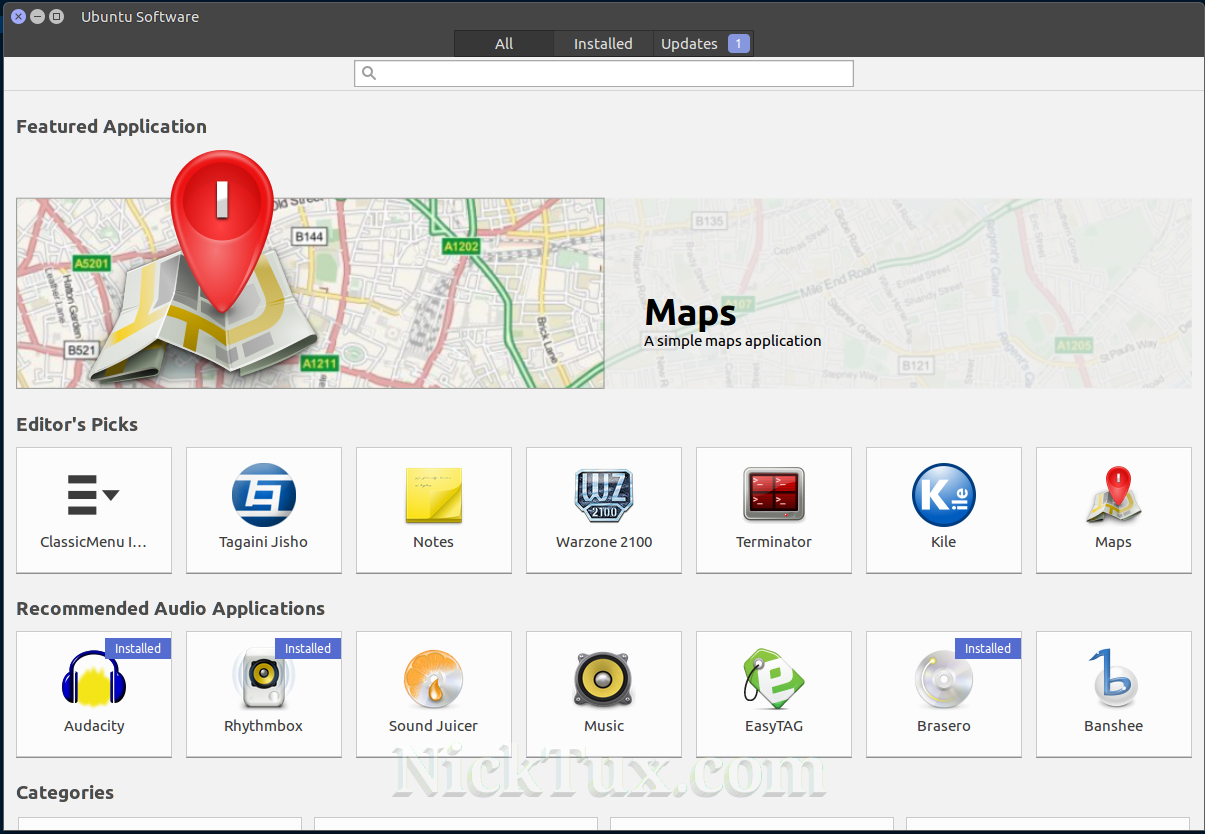Close the Ubuntu Software window
This screenshot has width=1205, height=834.
18,17
